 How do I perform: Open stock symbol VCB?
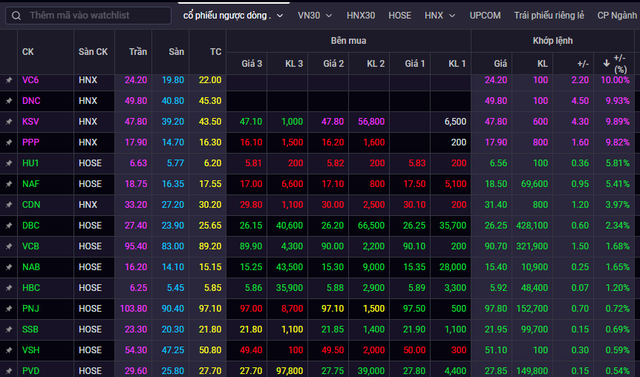[31, 246]
